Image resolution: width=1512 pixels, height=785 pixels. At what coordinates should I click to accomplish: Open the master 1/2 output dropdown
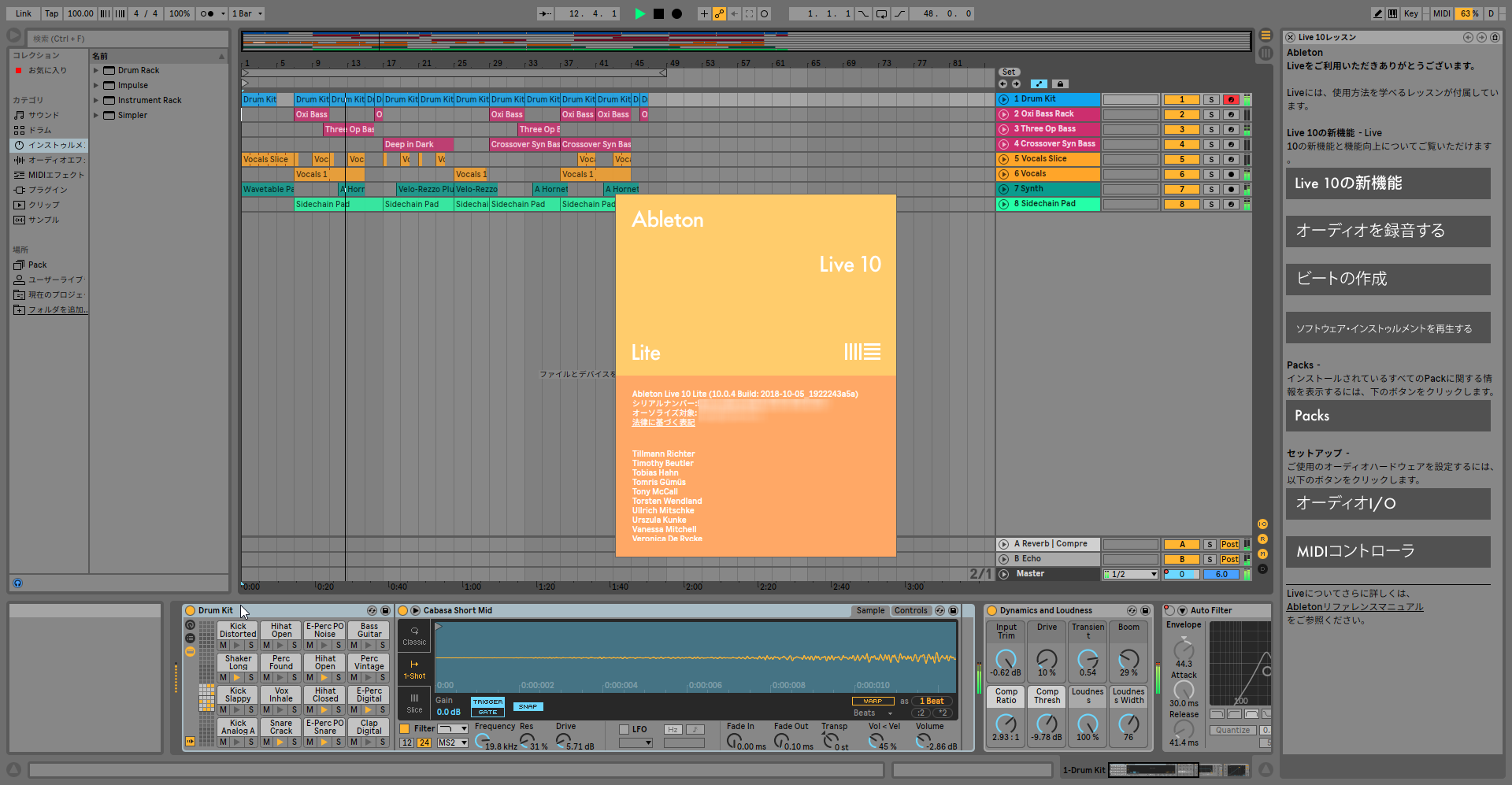pyautogui.click(x=1130, y=574)
